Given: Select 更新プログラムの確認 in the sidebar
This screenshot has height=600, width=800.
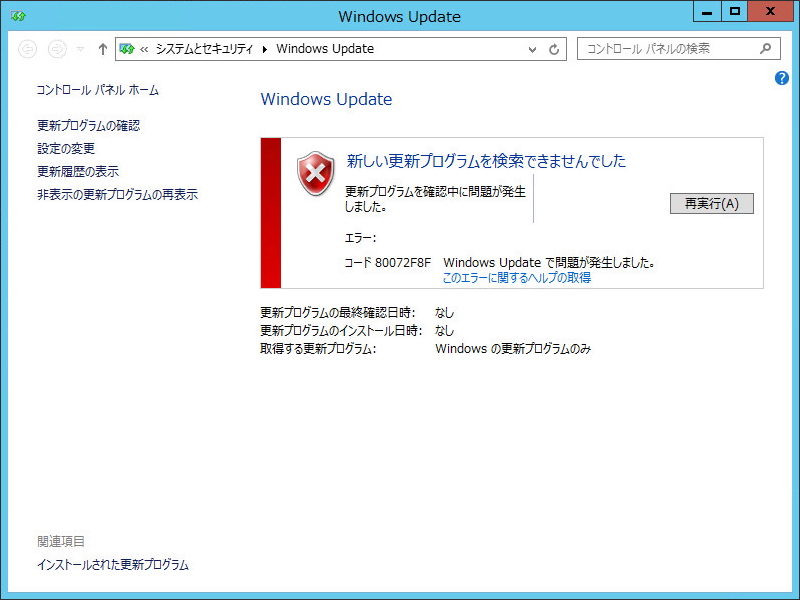Looking at the screenshot, I should pos(88,126).
